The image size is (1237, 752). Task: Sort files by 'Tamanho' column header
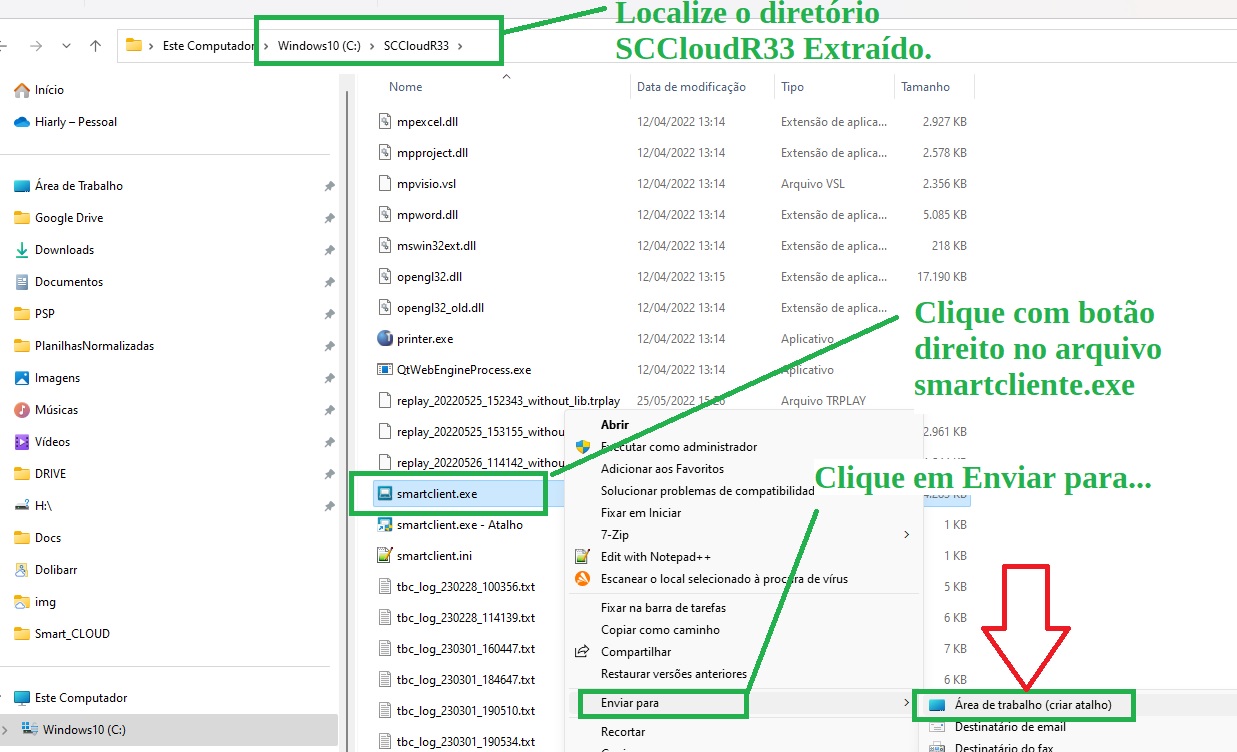pos(925,87)
